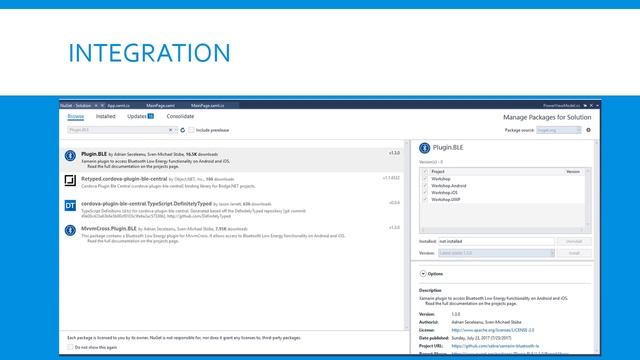This screenshot has width=640, height=360.
Task: Open the App.xaml.cs document tab
Action: (118, 106)
